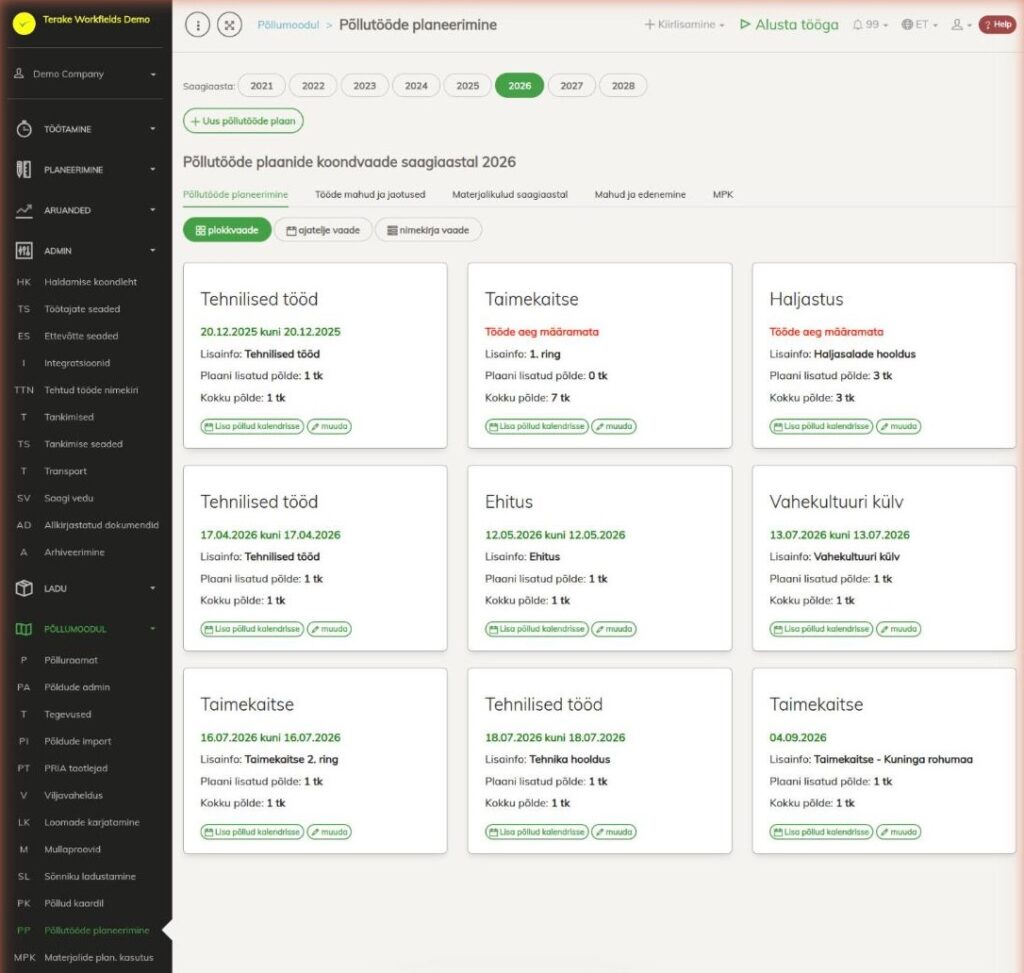This screenshot has height=973, width=1024.
Task: Open the ET language globe selector
Action: coord(920,25)
